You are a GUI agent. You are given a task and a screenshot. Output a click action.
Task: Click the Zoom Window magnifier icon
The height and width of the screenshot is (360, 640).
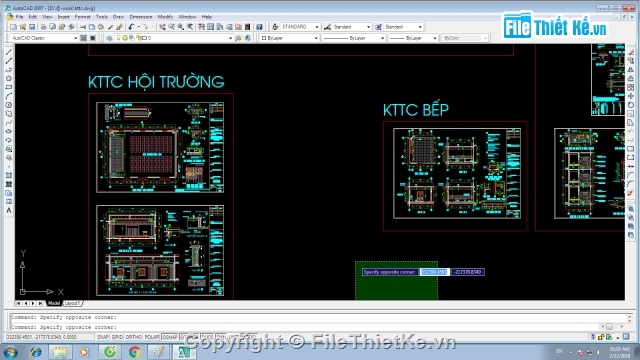tap(181, 27)
